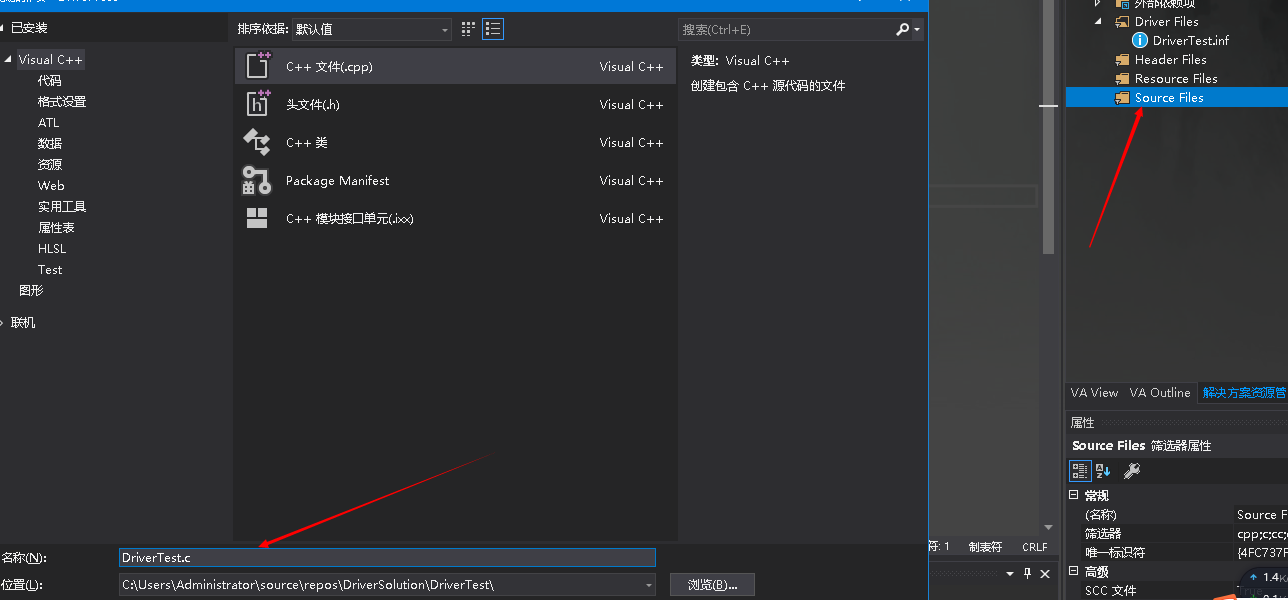Sort properties alphabetically icon
Image resolution: width=1288 pixels, height=600 pixels.
coord(1104,470)
